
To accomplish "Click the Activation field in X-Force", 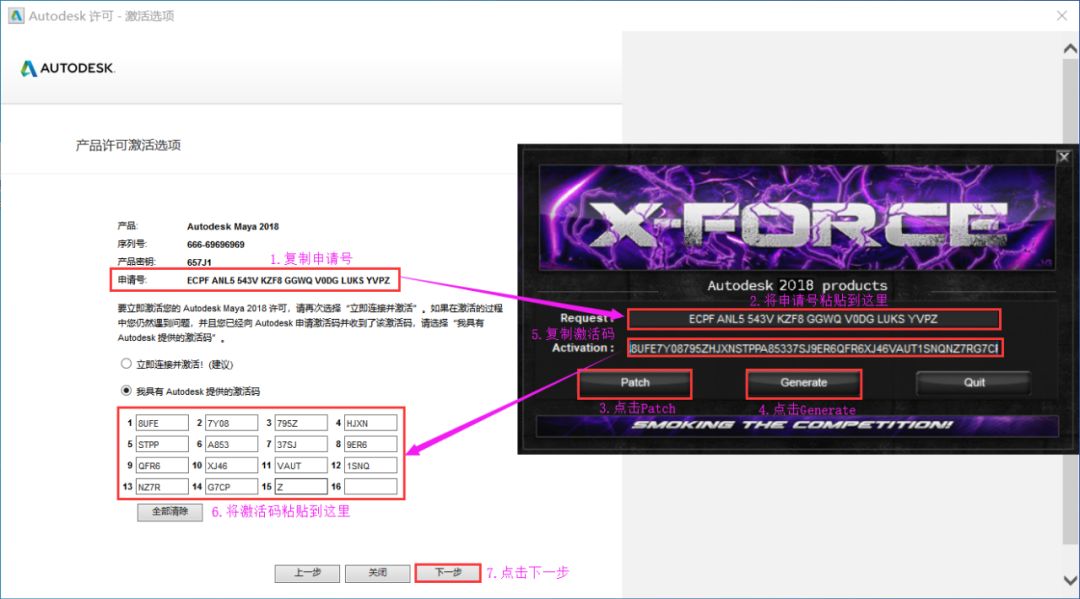I will (x=815, y=348).
